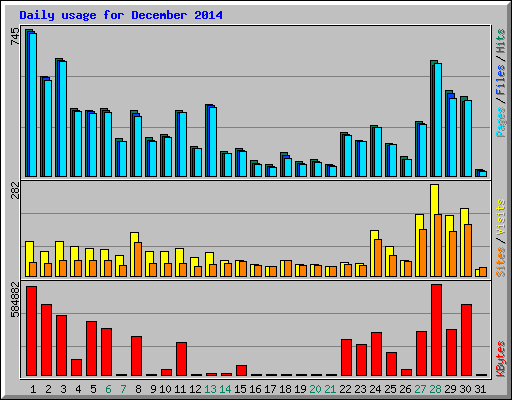Click the 'Daily usage for December 2014' title
The image size is (512, 400).
click(121, 15)
